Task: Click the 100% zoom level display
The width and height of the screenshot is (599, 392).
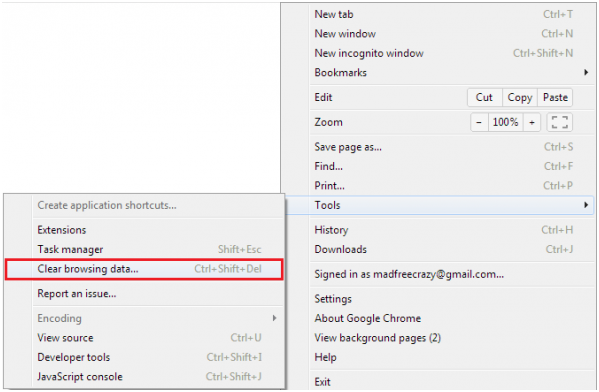Action: pos(505,122)
